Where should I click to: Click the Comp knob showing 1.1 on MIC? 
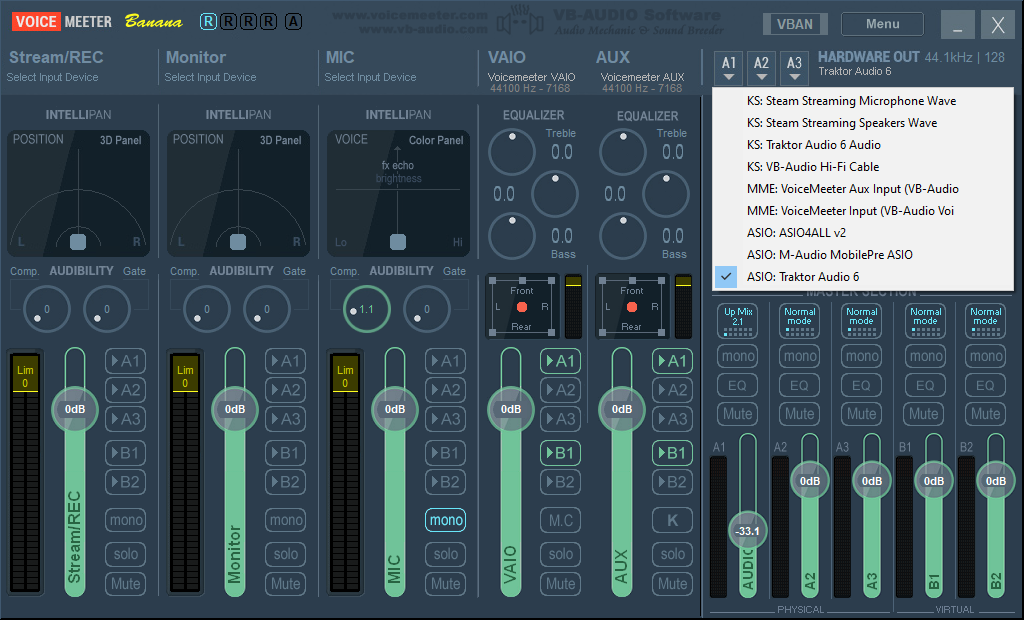point(366,309)
